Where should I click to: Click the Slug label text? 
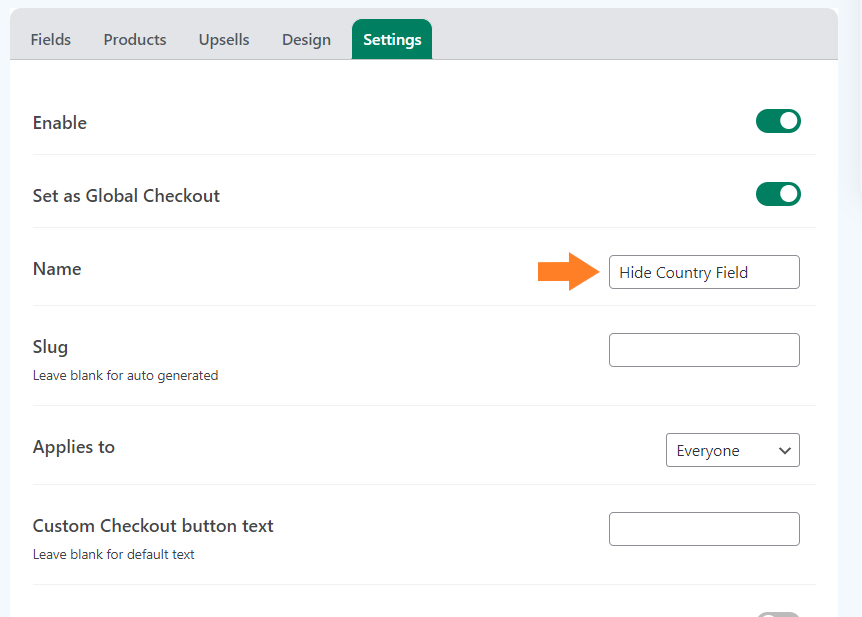pyautogui.click(x=50, y=347)
